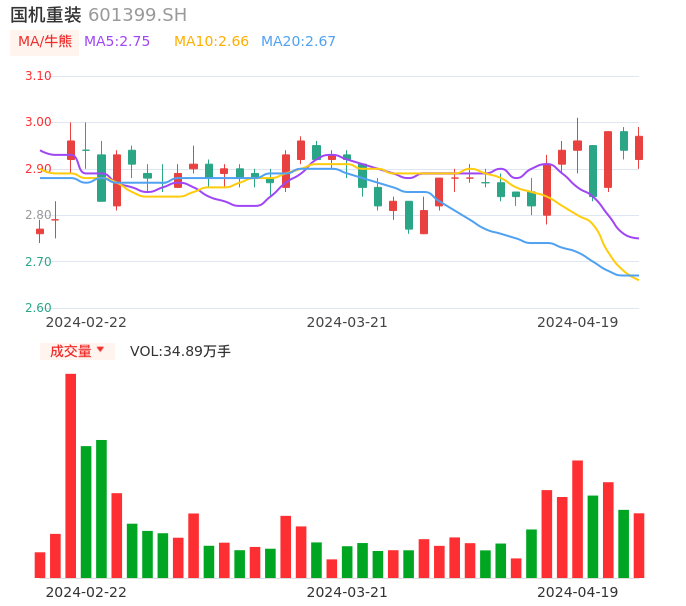Click the 3.00 price axis label
The height and width of the screenshot is (606, 686).
pos(38,122)
